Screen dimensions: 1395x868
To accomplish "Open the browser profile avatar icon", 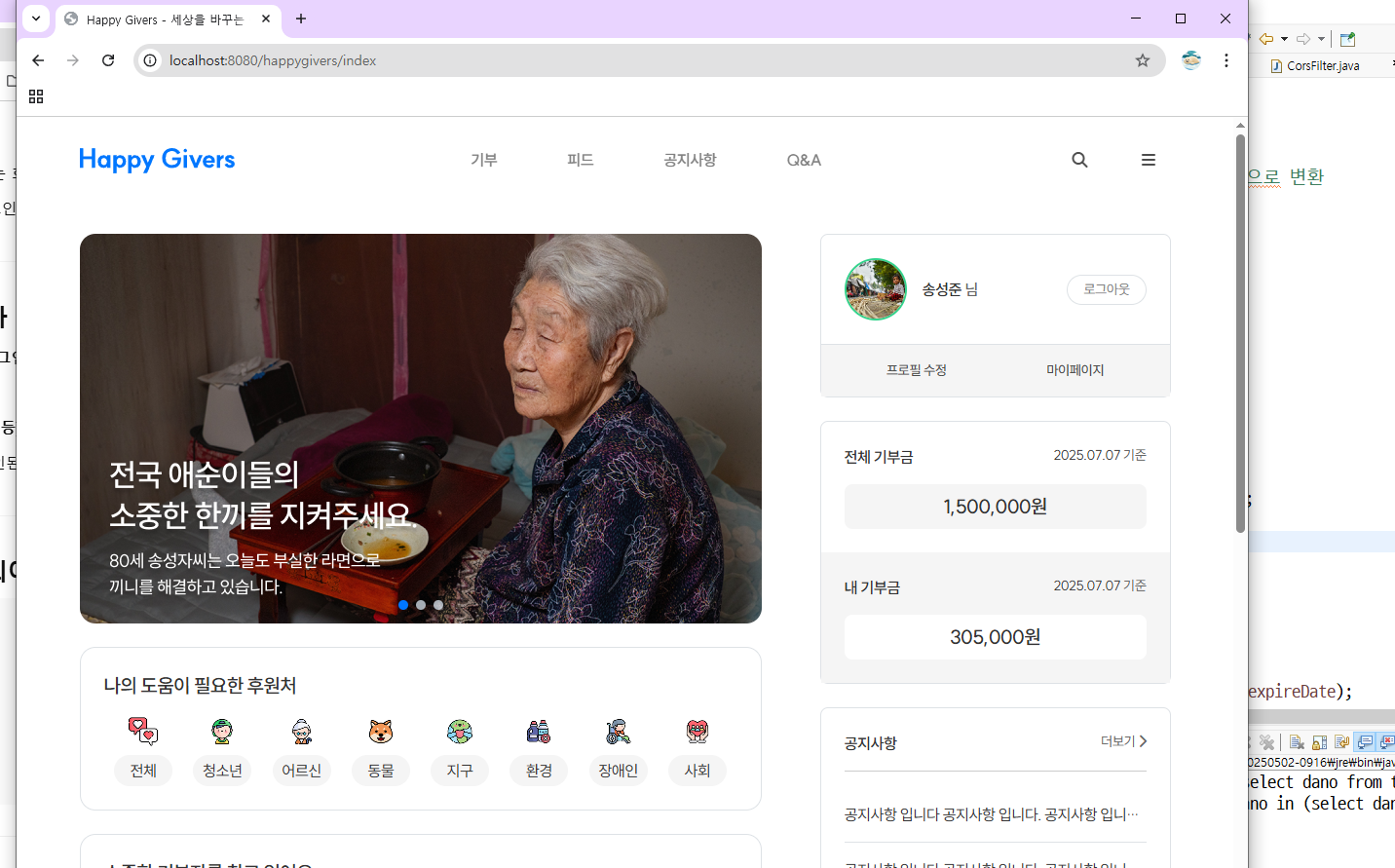I will [1191, 60].
